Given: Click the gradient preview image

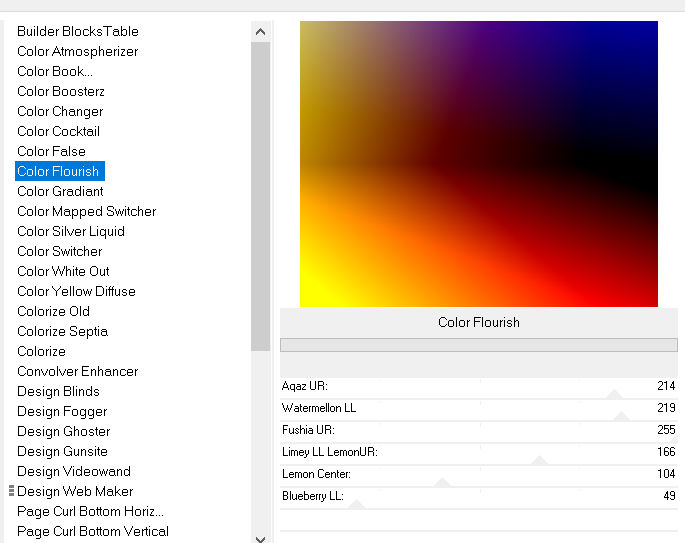Looking at the screenshot, I should 478,164.
